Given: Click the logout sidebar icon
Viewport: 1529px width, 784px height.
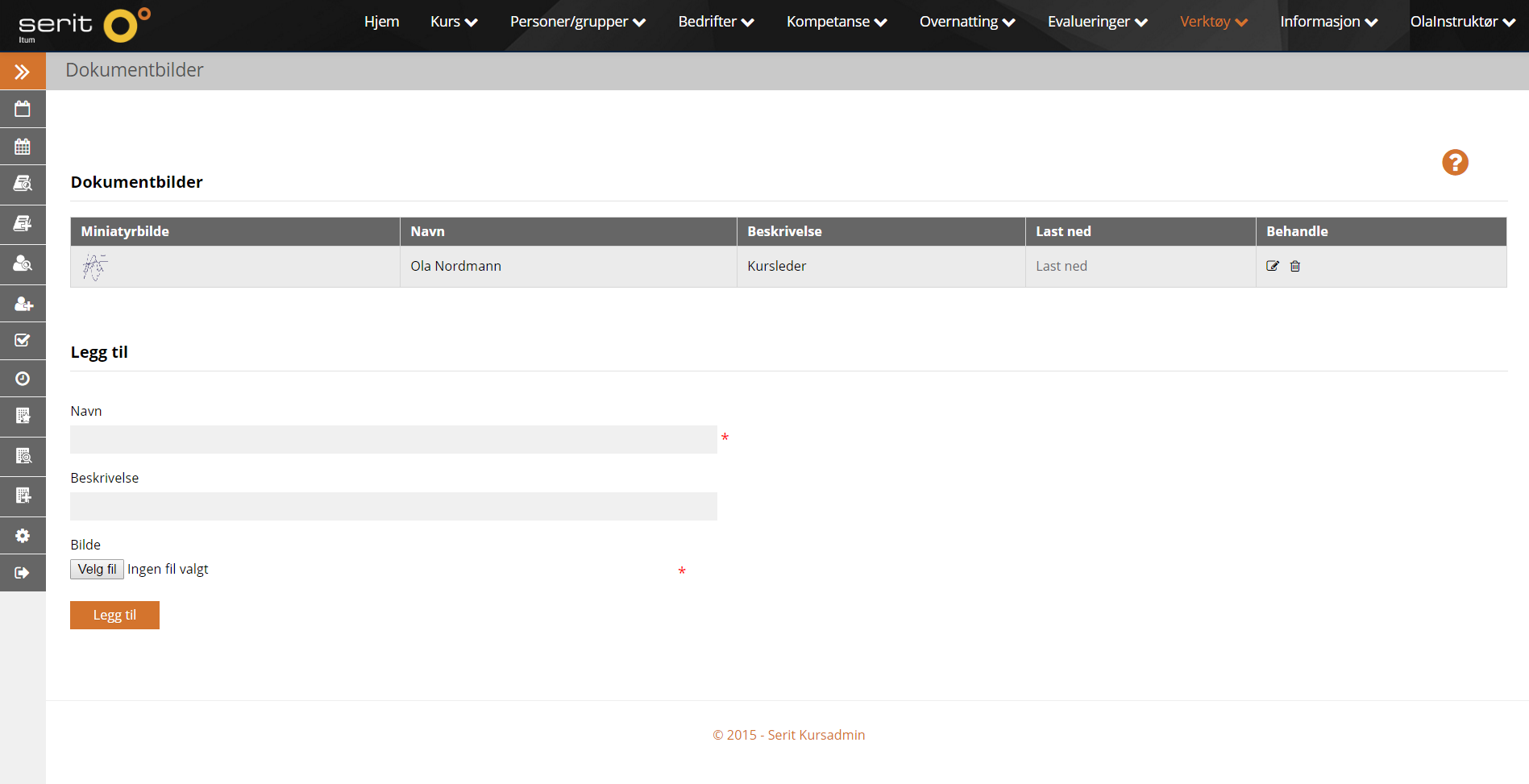Looking at the screenshot, I should click(23, 573).
